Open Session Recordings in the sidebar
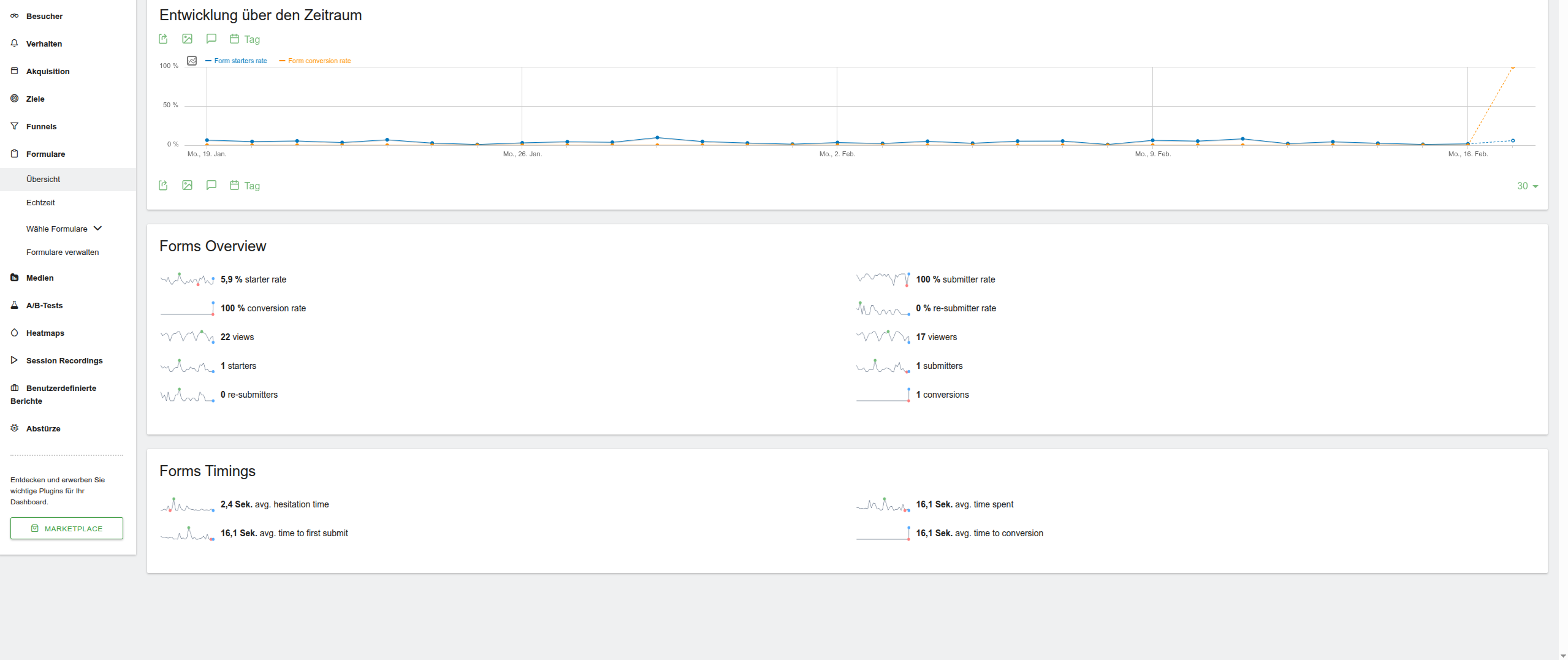Image resolution: width=1568 pixels, height=660 pixels. [x=64, y=360]
